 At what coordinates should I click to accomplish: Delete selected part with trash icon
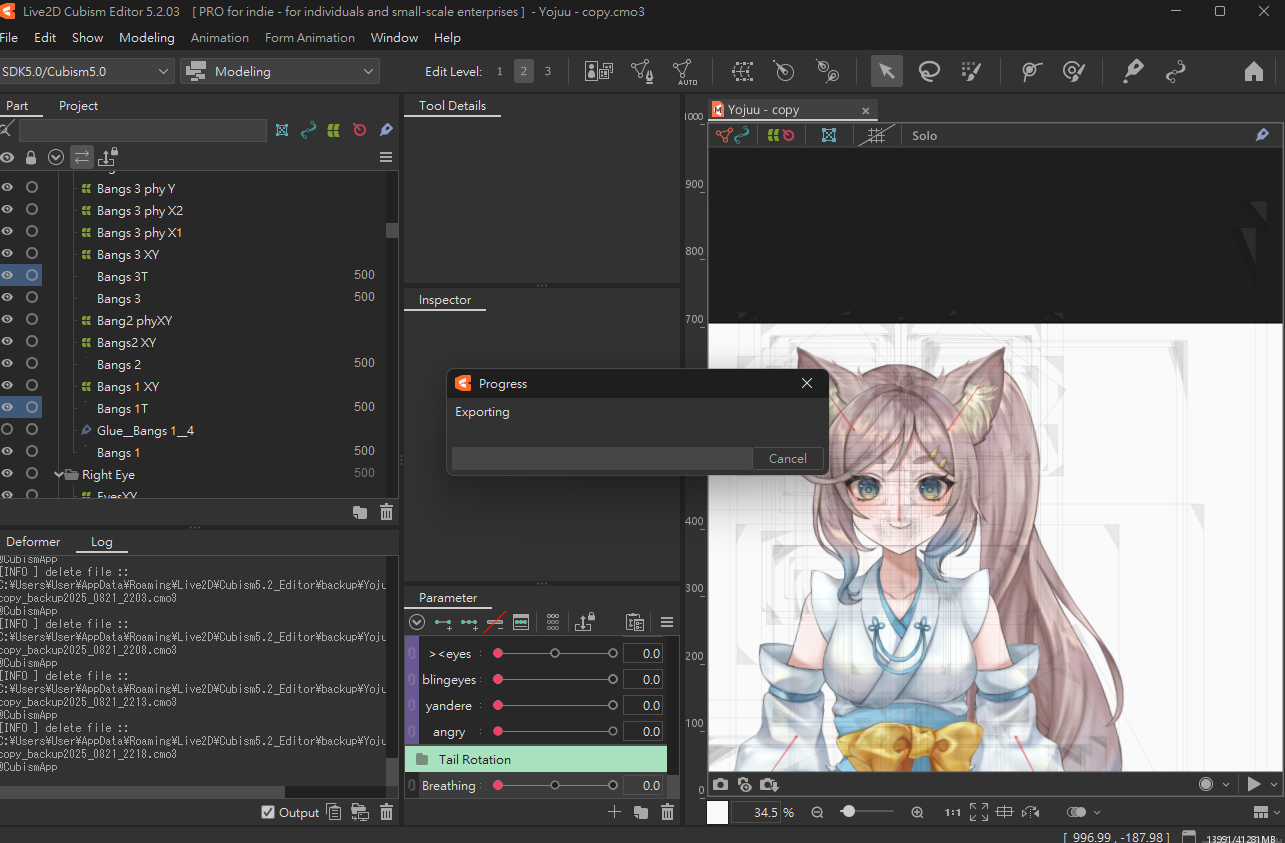click(386, 512)
